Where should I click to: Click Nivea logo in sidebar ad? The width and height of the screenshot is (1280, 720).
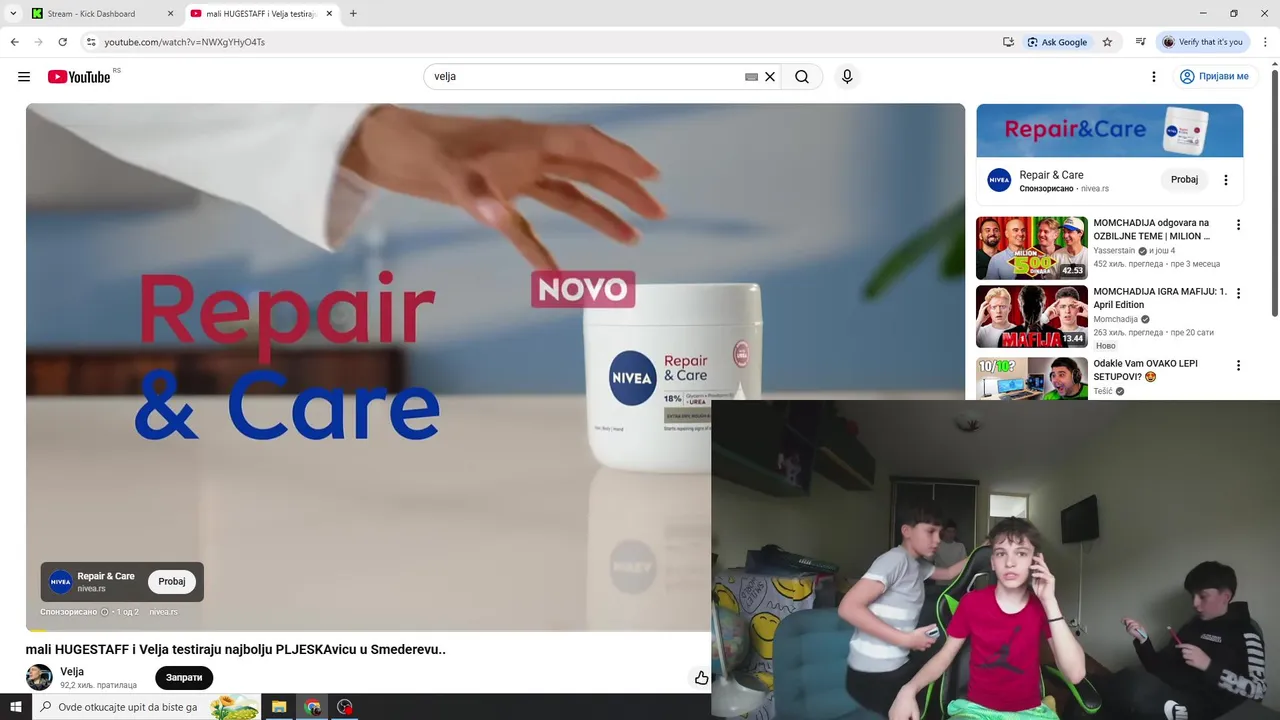[x=999, y=180]
